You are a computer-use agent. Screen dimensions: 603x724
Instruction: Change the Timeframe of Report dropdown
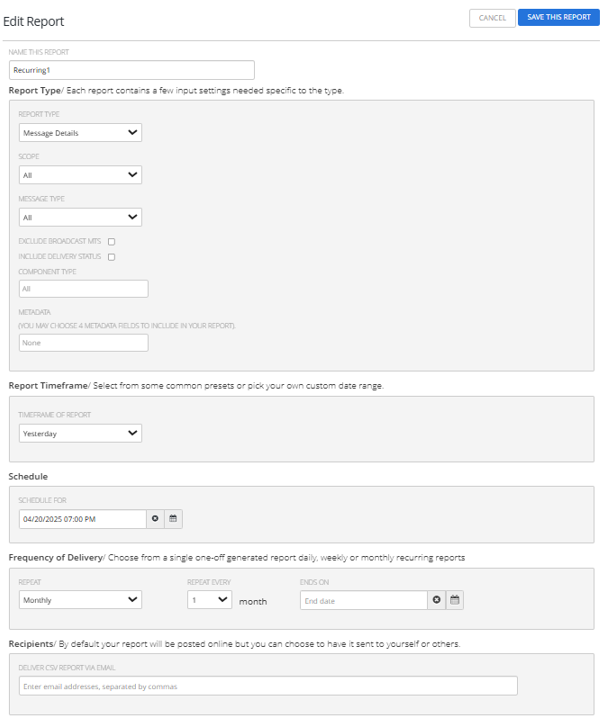pyautogui.click(x=80, y=434)
